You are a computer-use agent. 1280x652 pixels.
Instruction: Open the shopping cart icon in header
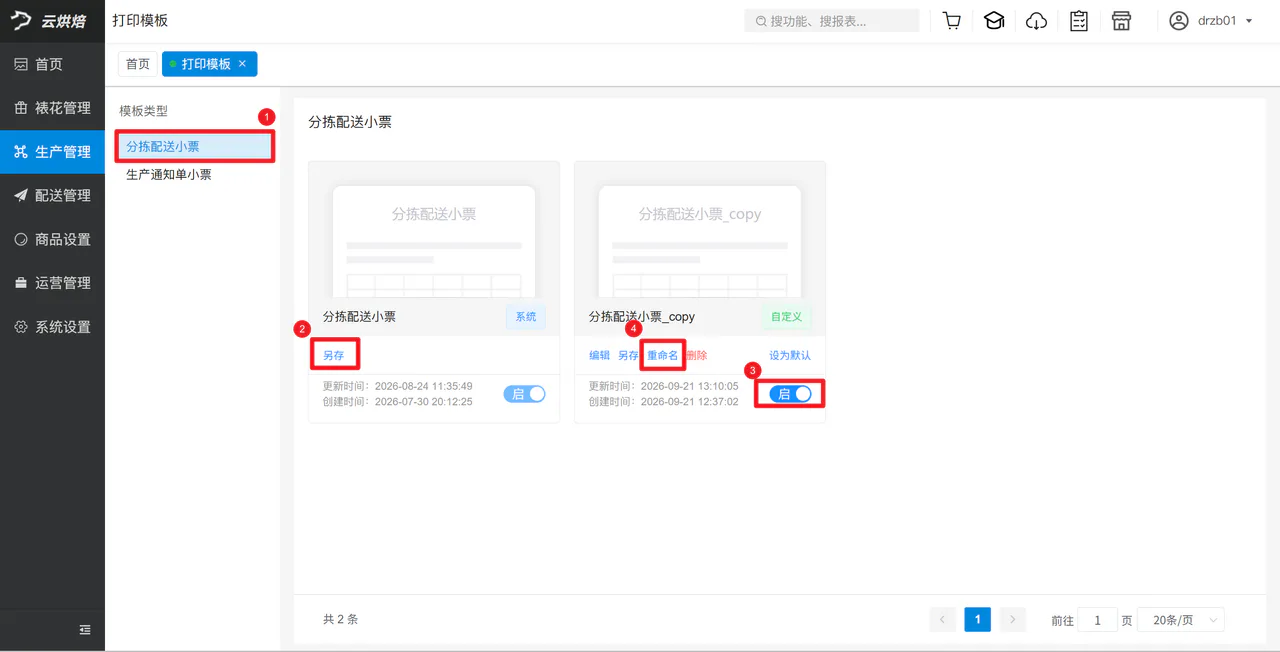(x=952, y=21)
